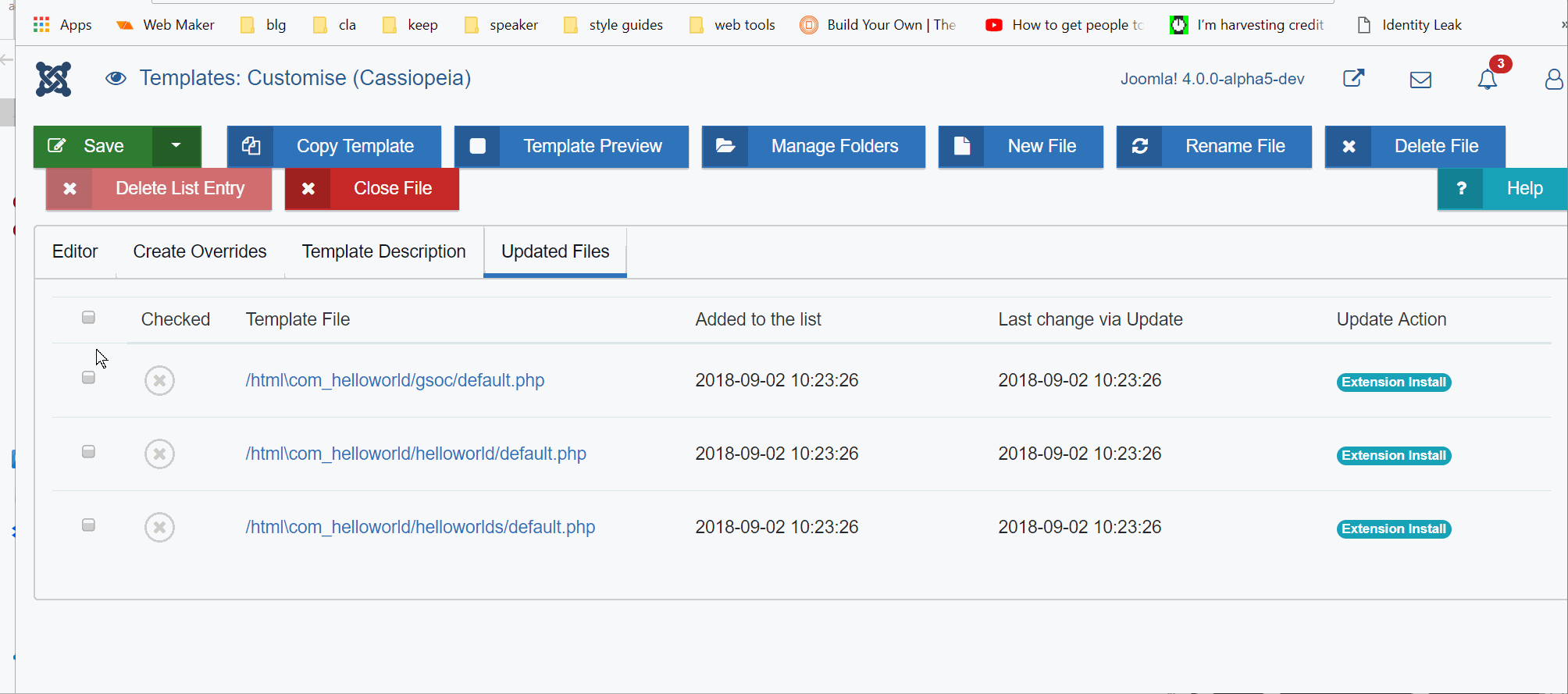The height and width of the screenshot is (694, 1568).
Task: Open the speaker bookmarks folder
Action: [501, 25]
